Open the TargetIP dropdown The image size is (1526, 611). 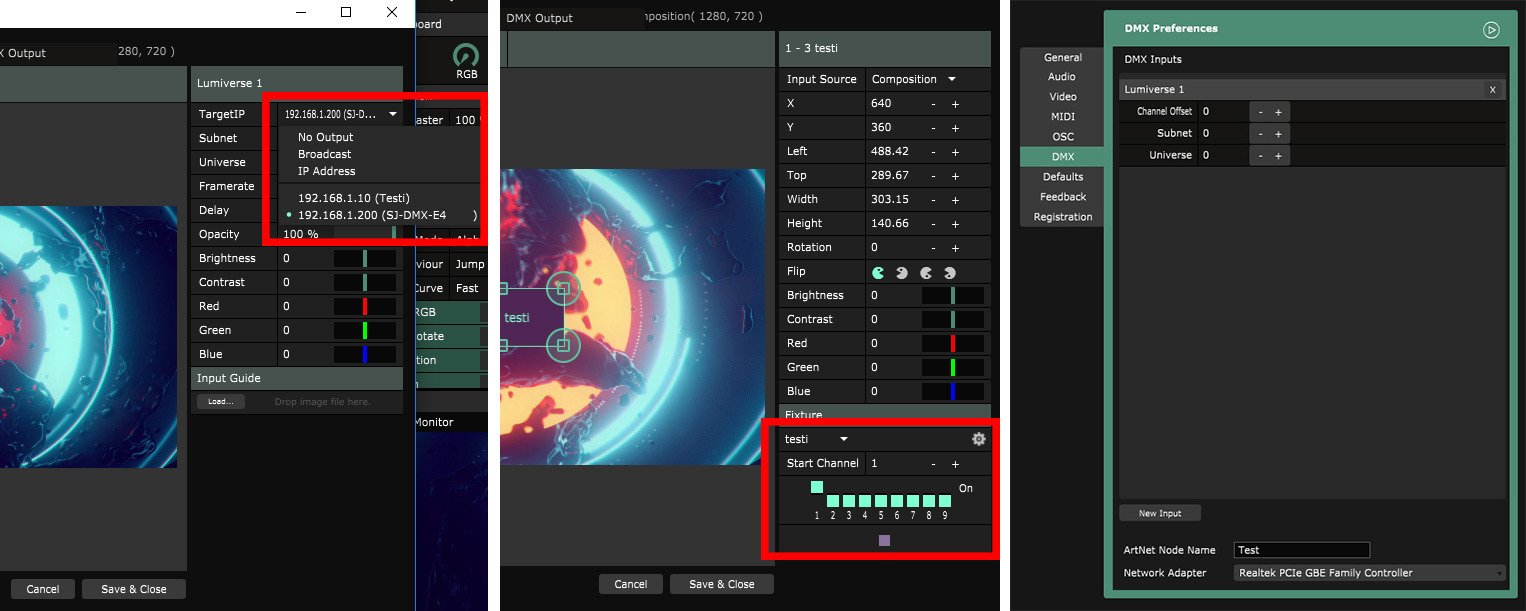coord(340,115)
